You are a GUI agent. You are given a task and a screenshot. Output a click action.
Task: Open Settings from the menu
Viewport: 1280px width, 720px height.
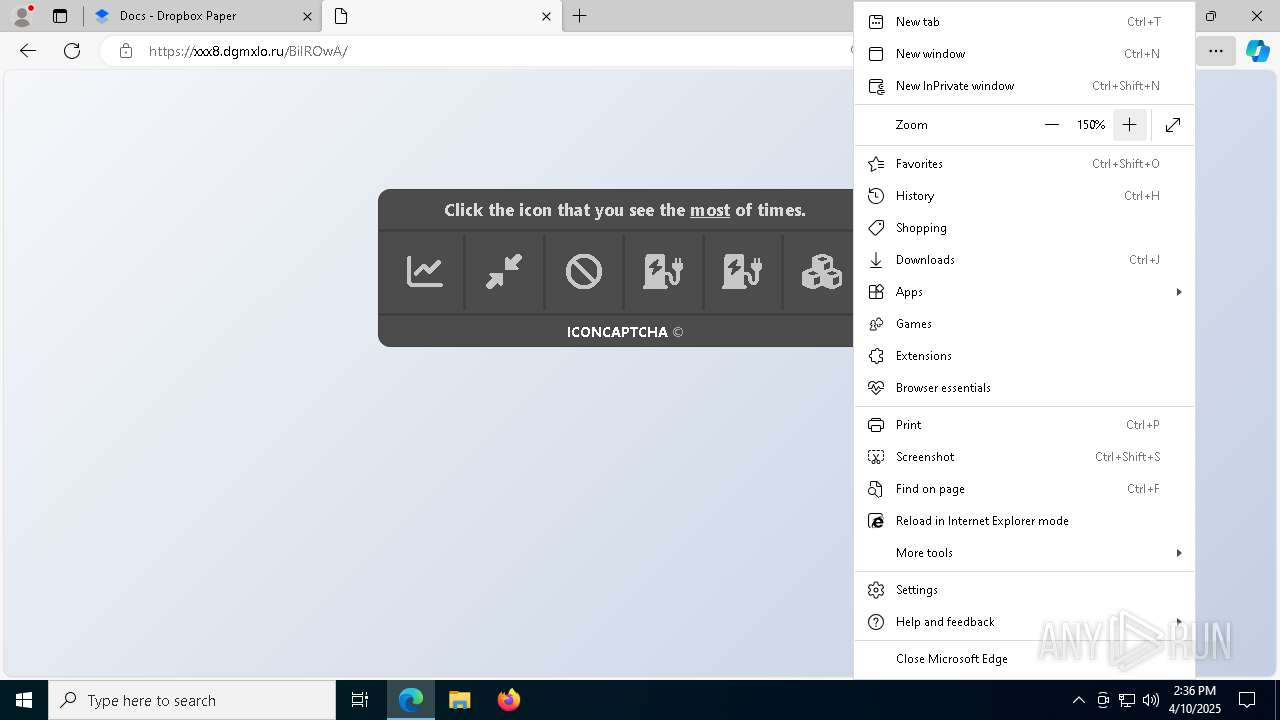click(1024, 590)
